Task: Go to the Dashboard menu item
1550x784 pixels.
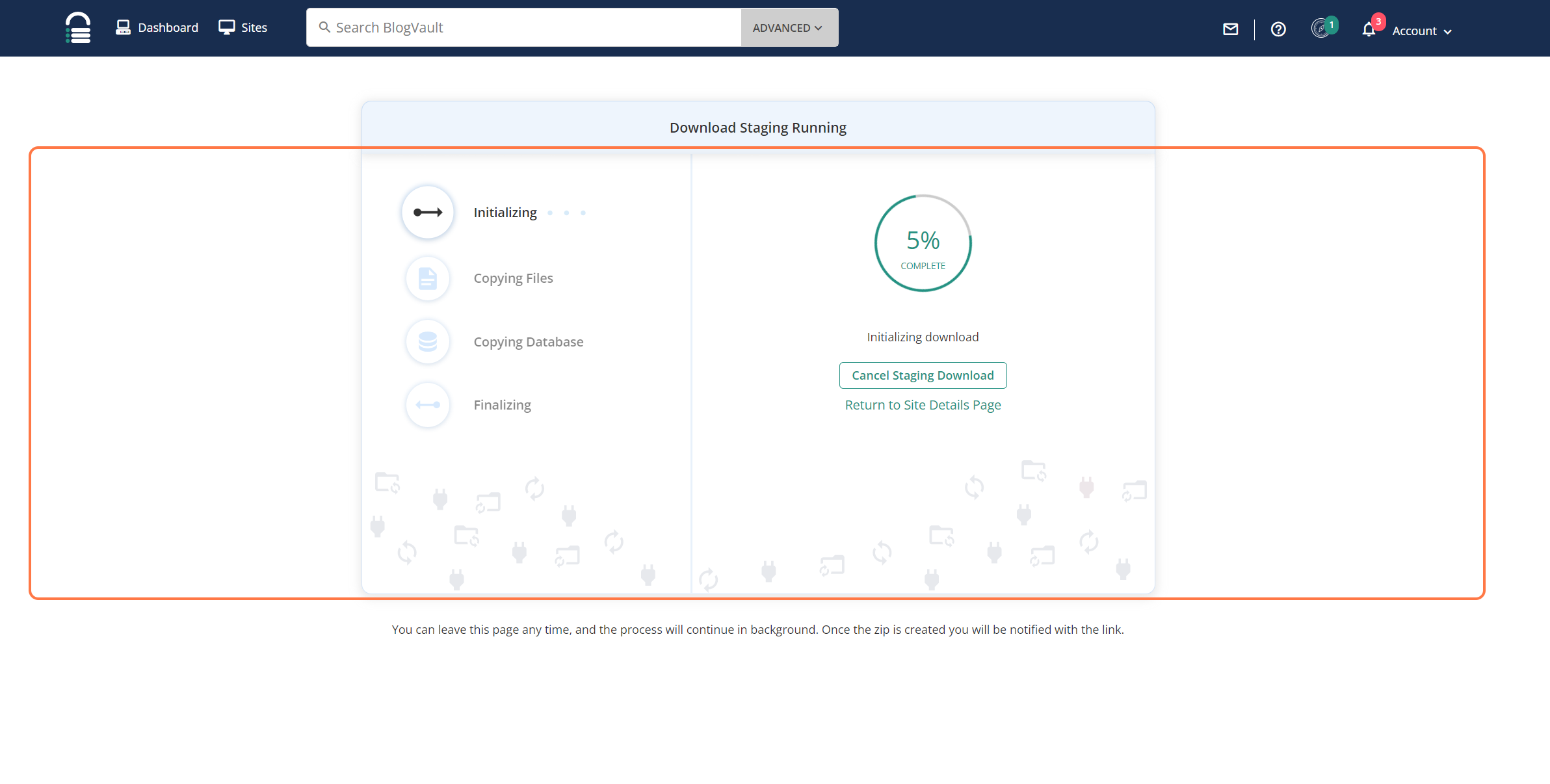Action: point(157,27)
